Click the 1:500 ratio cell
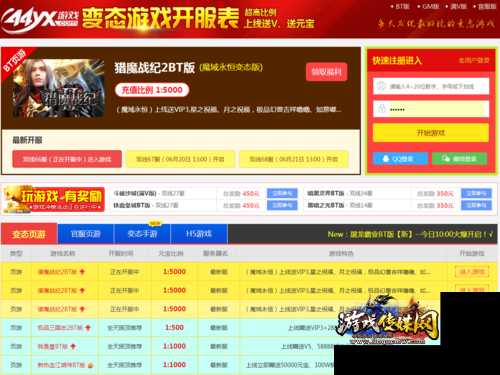The height and width of the screenshot is (375, 500). 174,328
